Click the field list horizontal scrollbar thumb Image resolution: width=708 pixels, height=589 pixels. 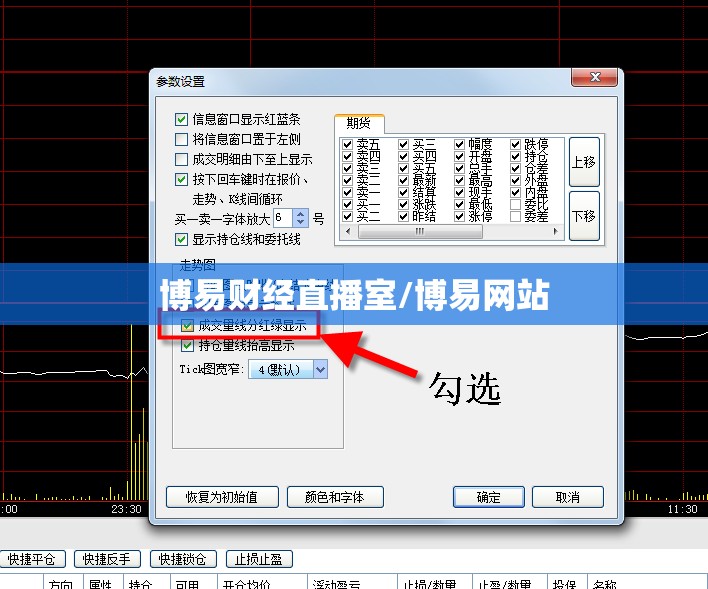420,231
